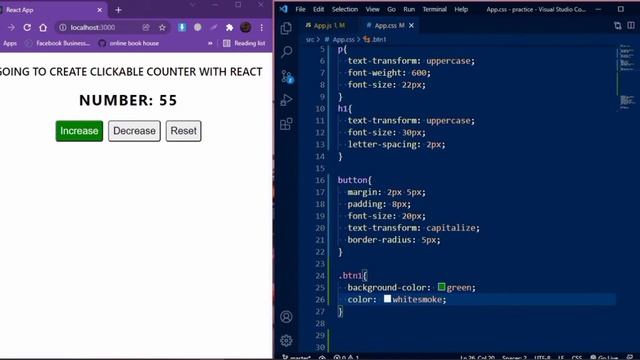
Task: Show more bookmarks chevron in Chrome
Action: pyautogui.click(x=210, y=43)
